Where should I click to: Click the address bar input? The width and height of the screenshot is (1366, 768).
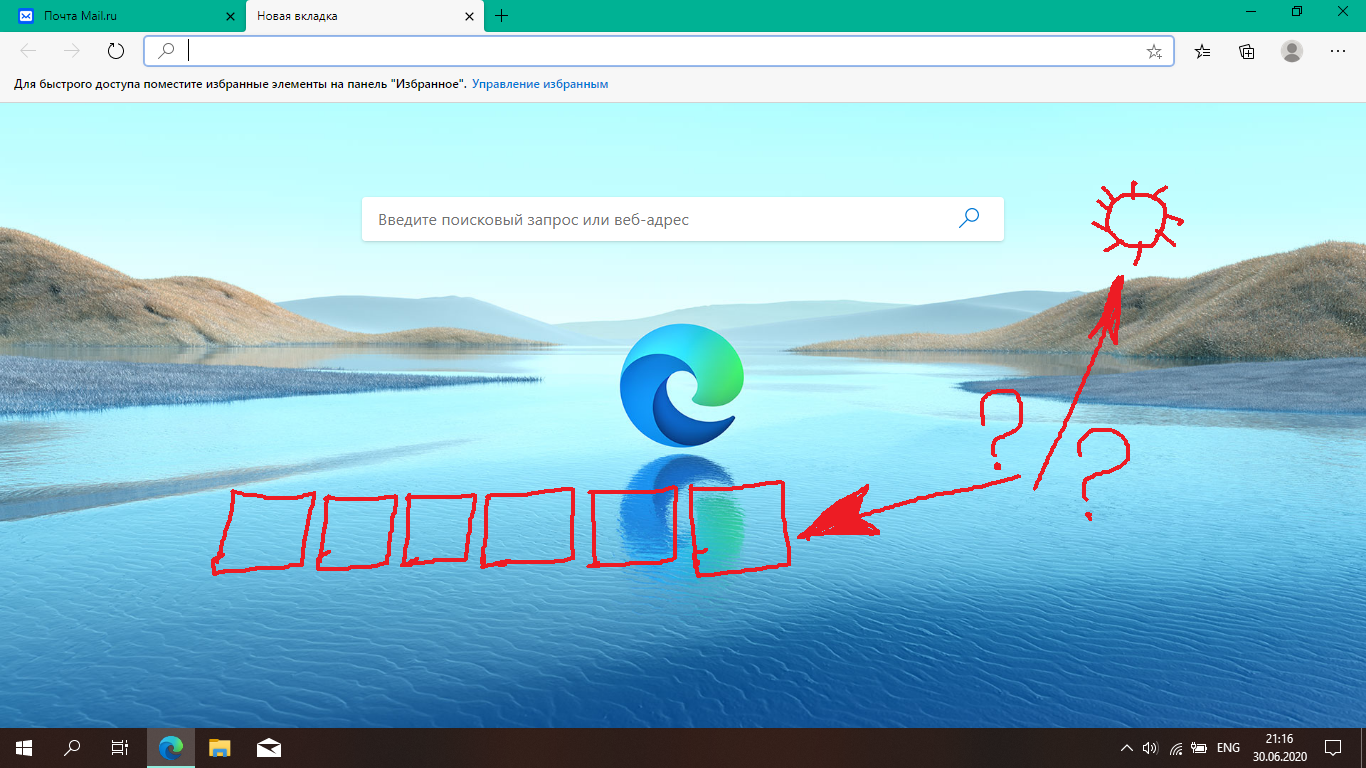(660, 51)
